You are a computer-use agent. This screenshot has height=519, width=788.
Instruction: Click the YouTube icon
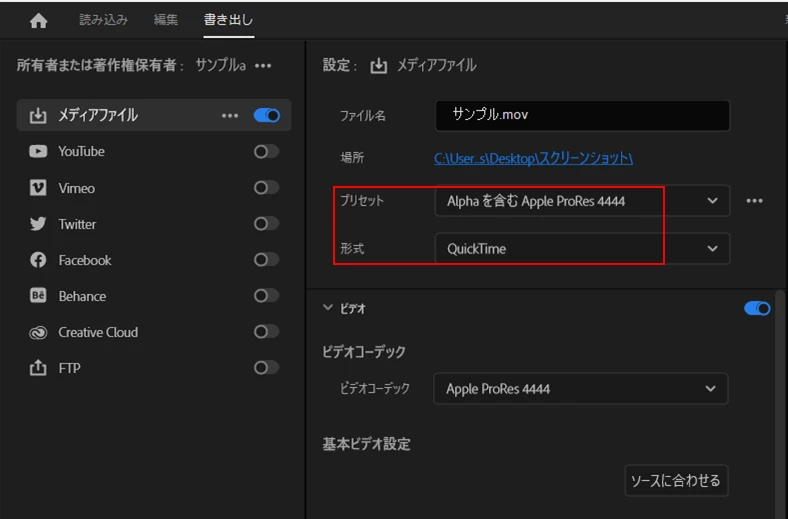38,151
